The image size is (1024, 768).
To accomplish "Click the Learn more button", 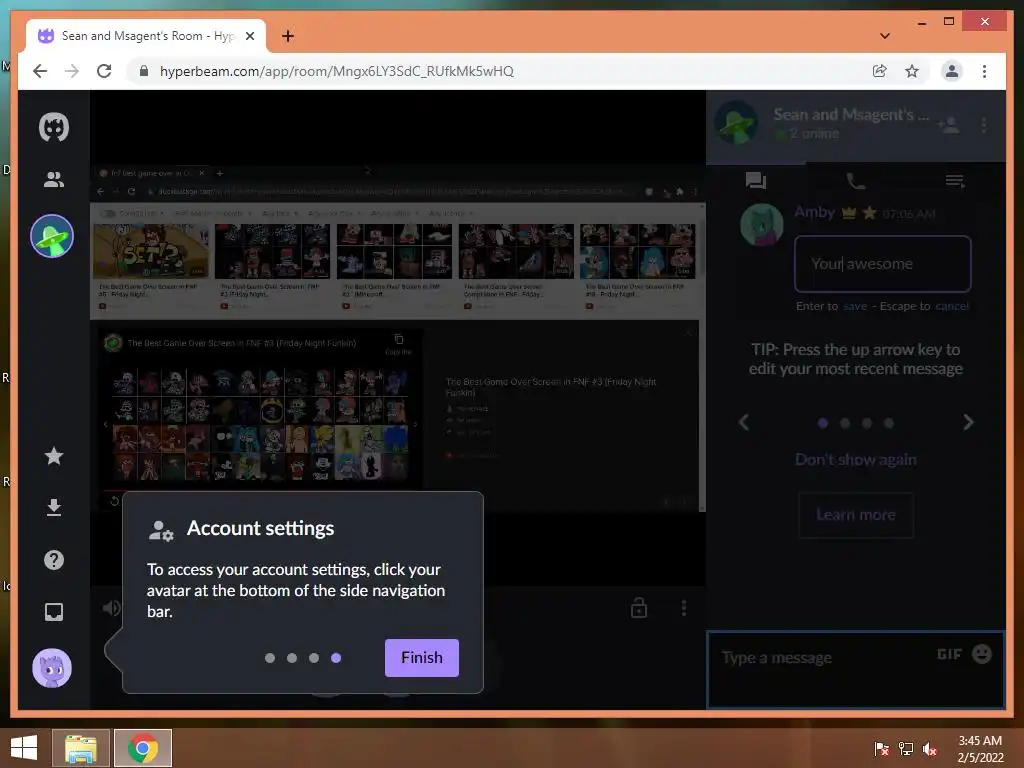I will (856, 515).
